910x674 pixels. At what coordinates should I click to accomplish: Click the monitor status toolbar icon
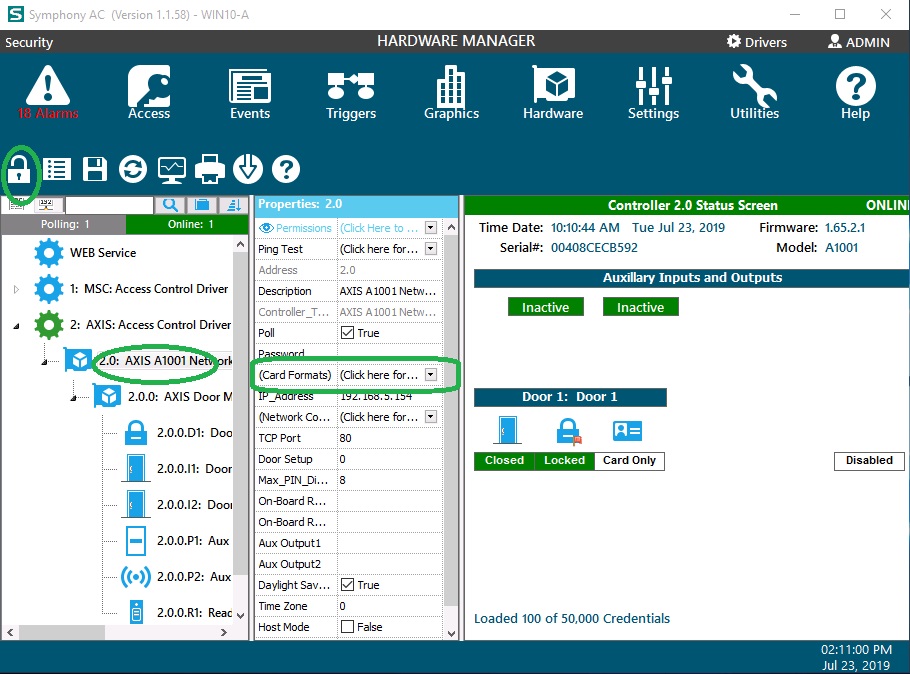coord(172,170)
